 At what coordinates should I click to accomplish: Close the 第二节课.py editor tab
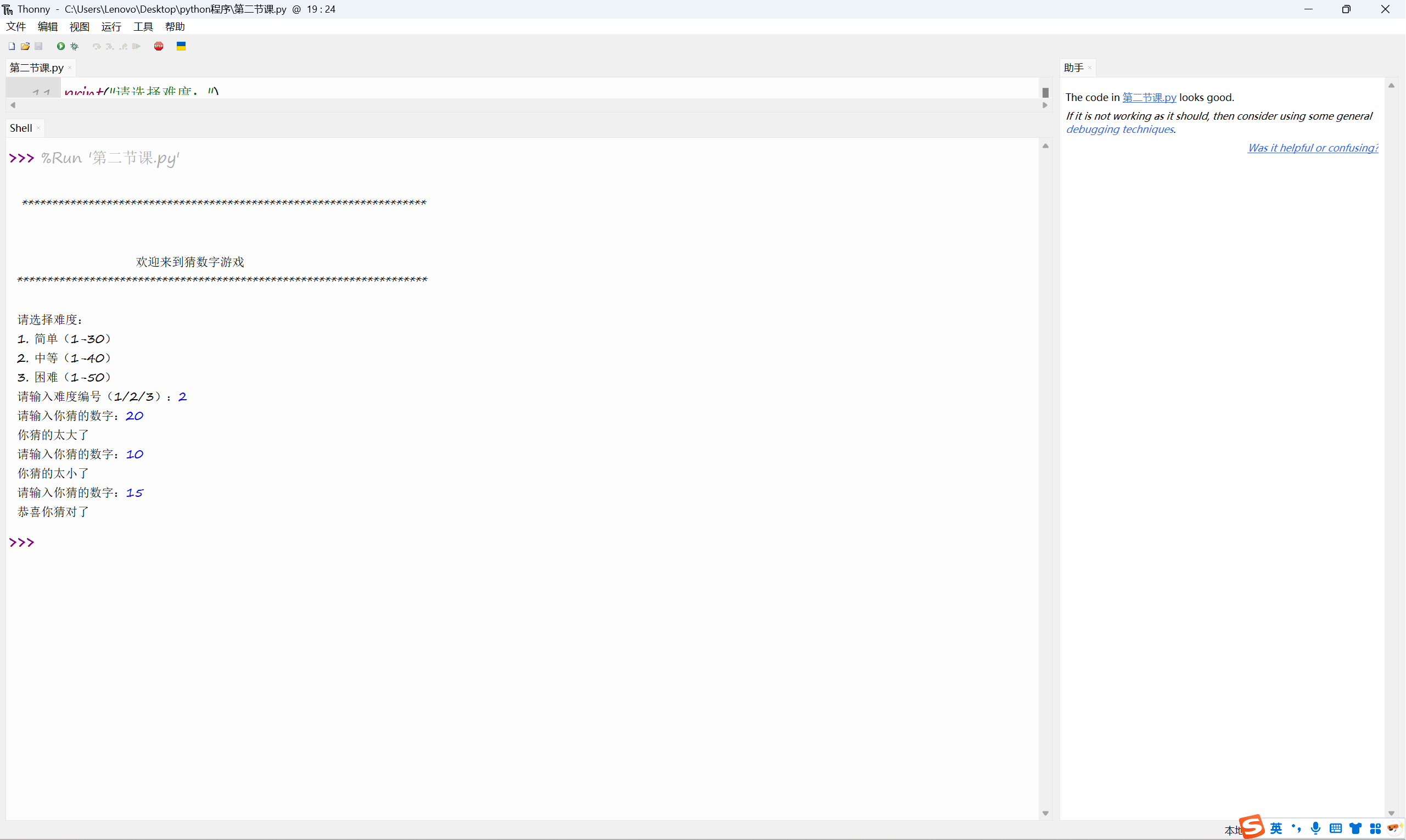70,68
